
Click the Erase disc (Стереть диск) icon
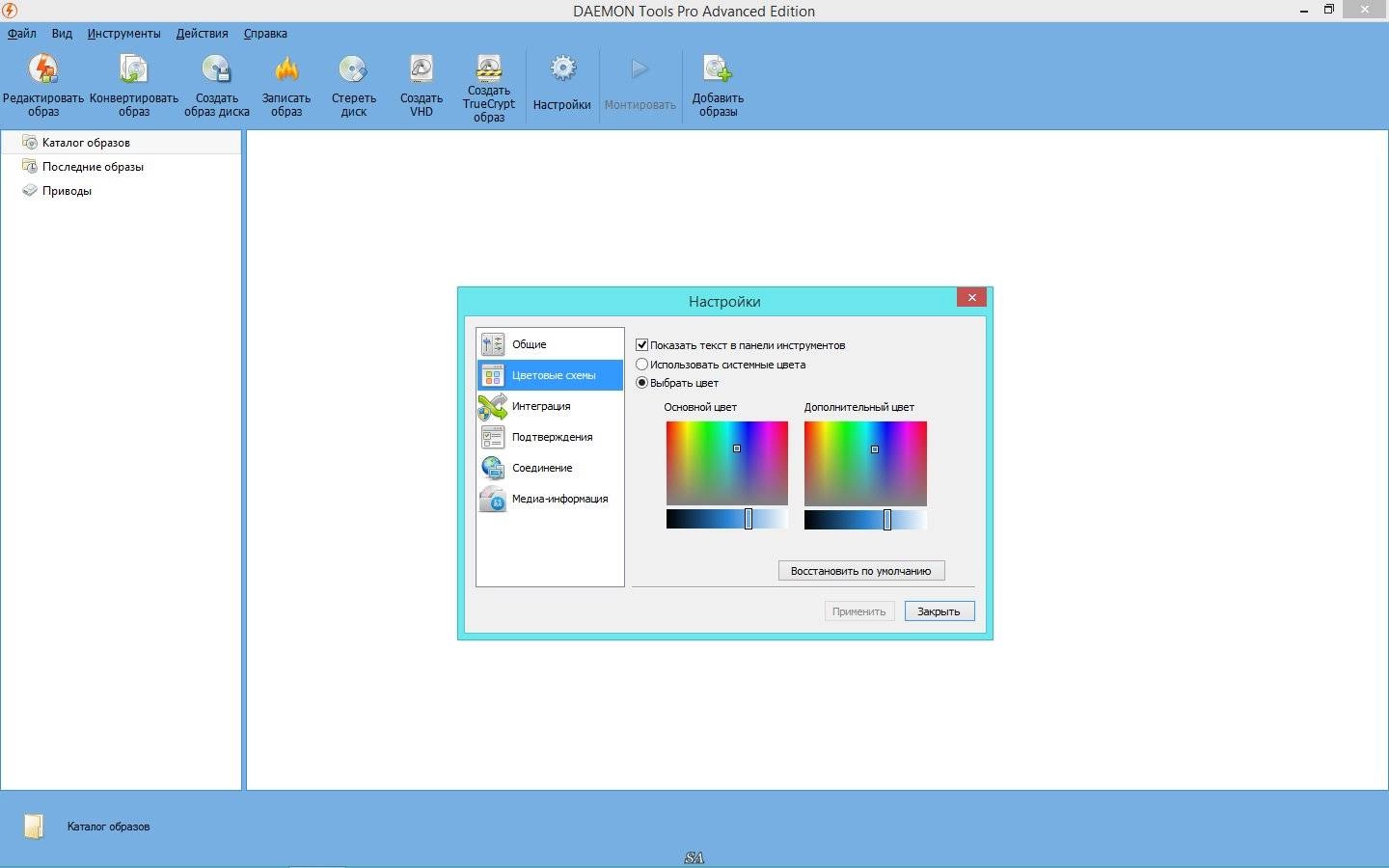point(353,69)
